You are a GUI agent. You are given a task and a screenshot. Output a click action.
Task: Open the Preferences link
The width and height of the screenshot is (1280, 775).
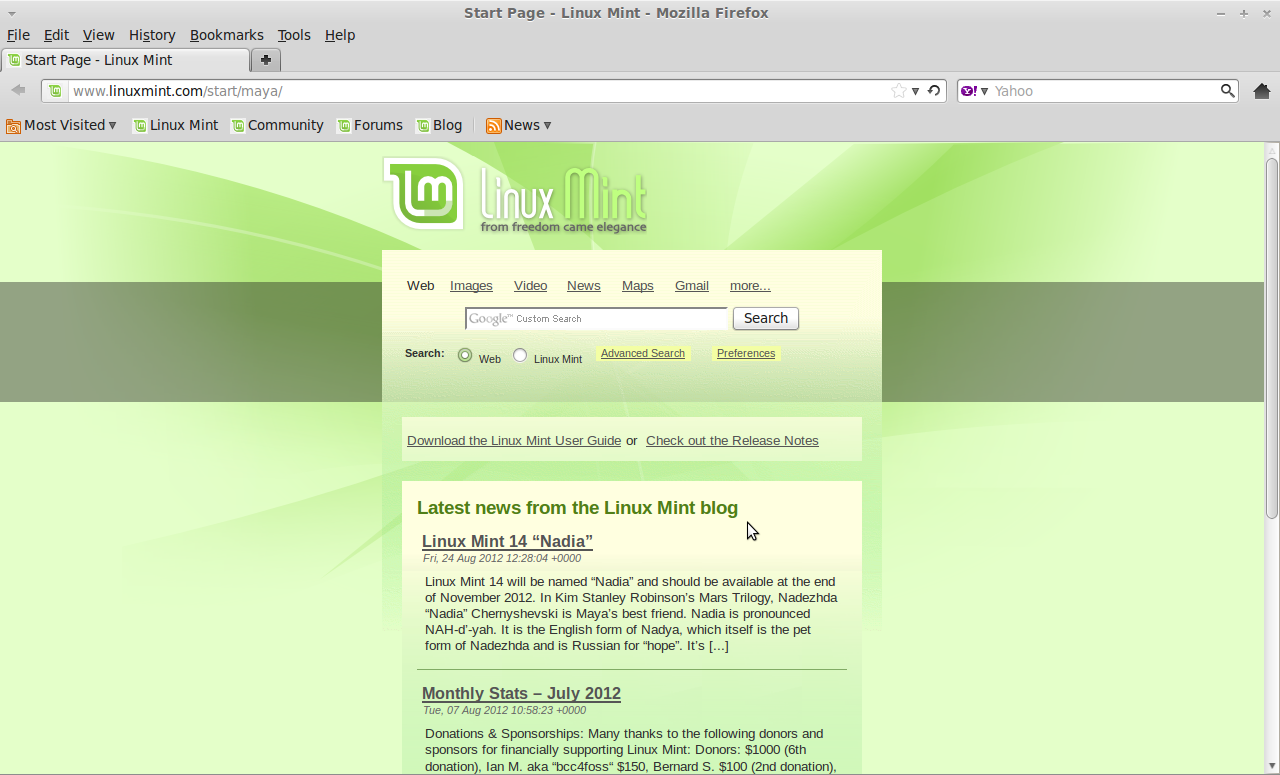click(746, 353)
